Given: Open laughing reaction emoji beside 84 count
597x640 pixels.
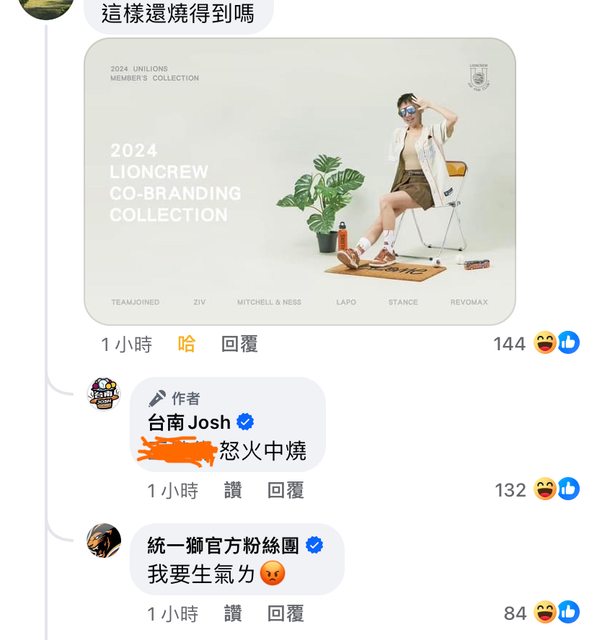Looking at the screenshot, I should (x=545, y=612).
